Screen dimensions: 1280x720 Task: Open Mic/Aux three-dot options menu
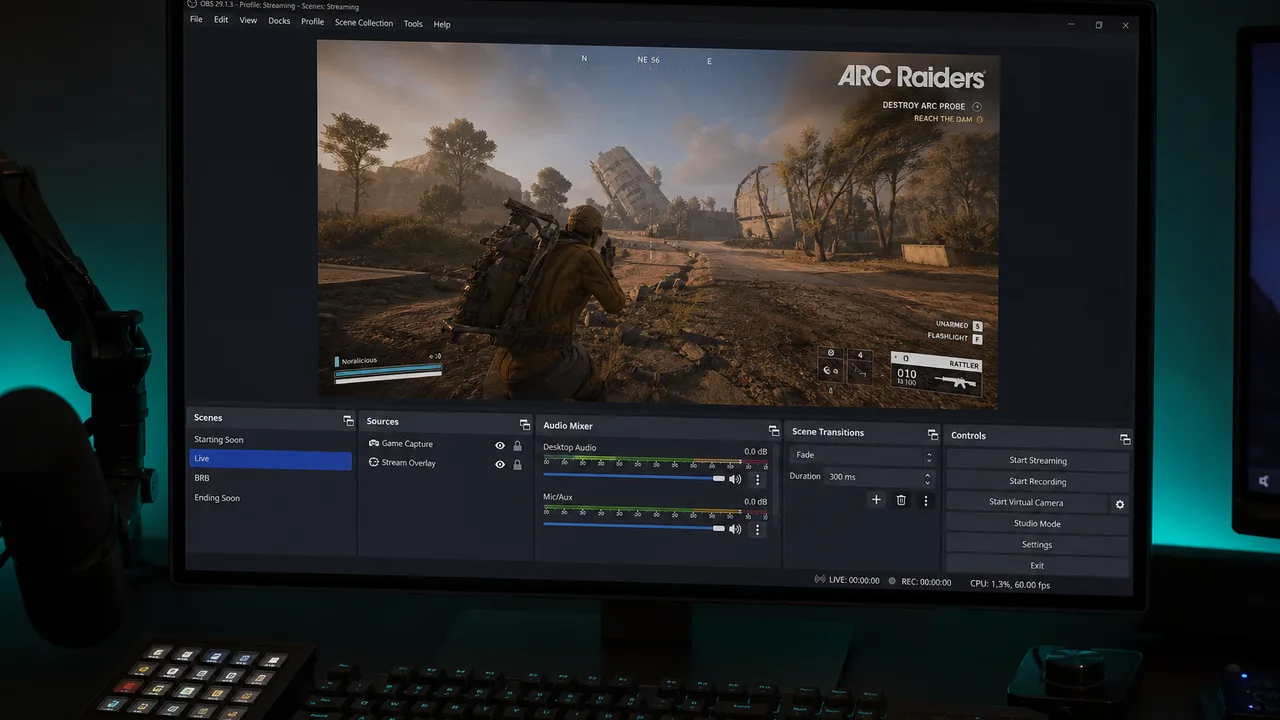[x=757, y=530]
